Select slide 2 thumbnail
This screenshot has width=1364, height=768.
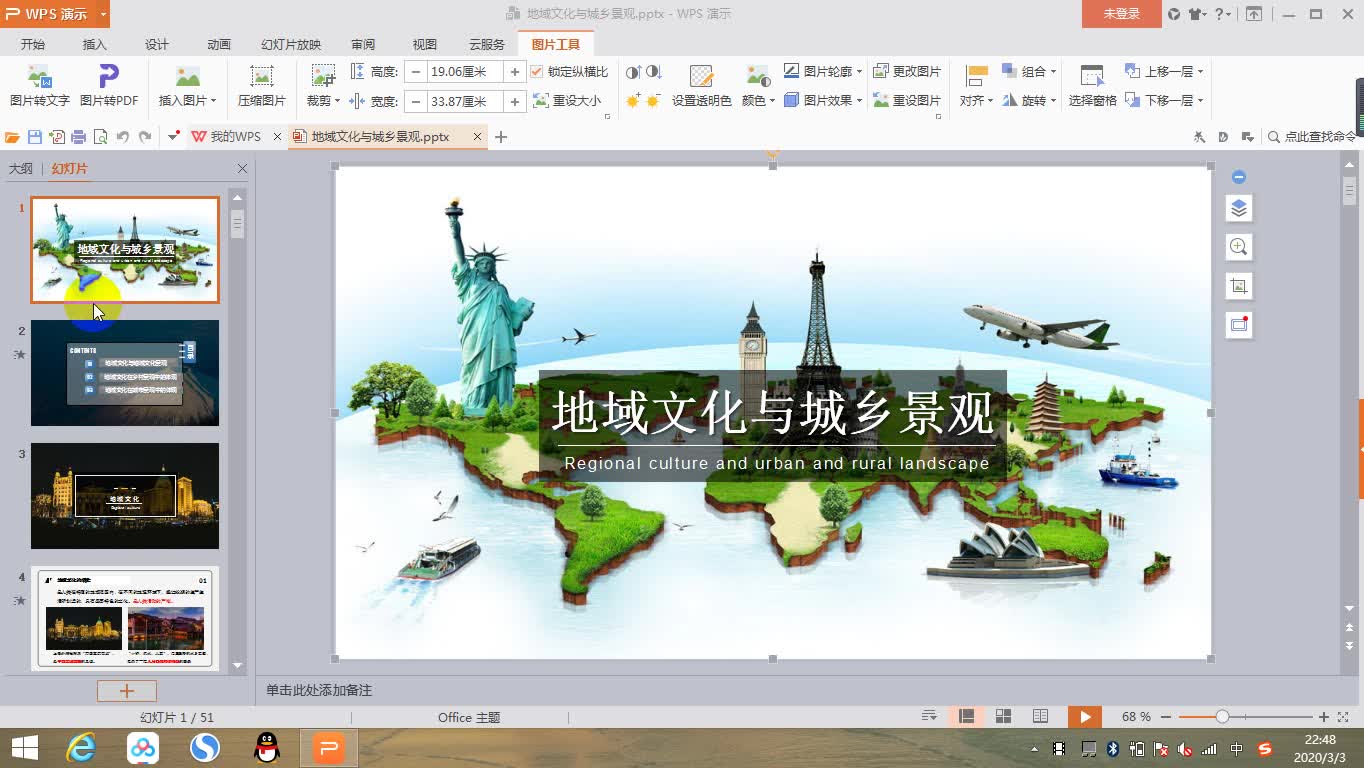coord(125,373)
